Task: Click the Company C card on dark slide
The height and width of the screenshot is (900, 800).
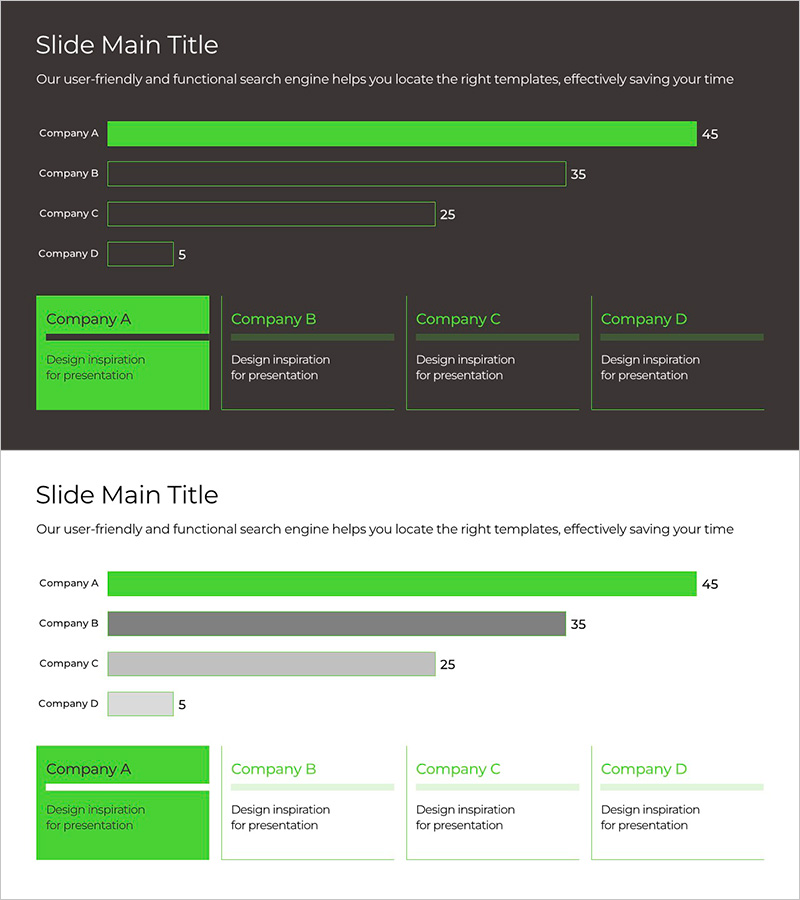Action: 492,352
